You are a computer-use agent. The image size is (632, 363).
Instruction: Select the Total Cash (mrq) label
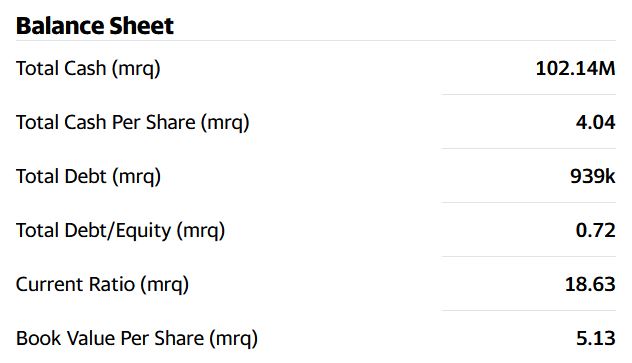(x=88, y=68)
